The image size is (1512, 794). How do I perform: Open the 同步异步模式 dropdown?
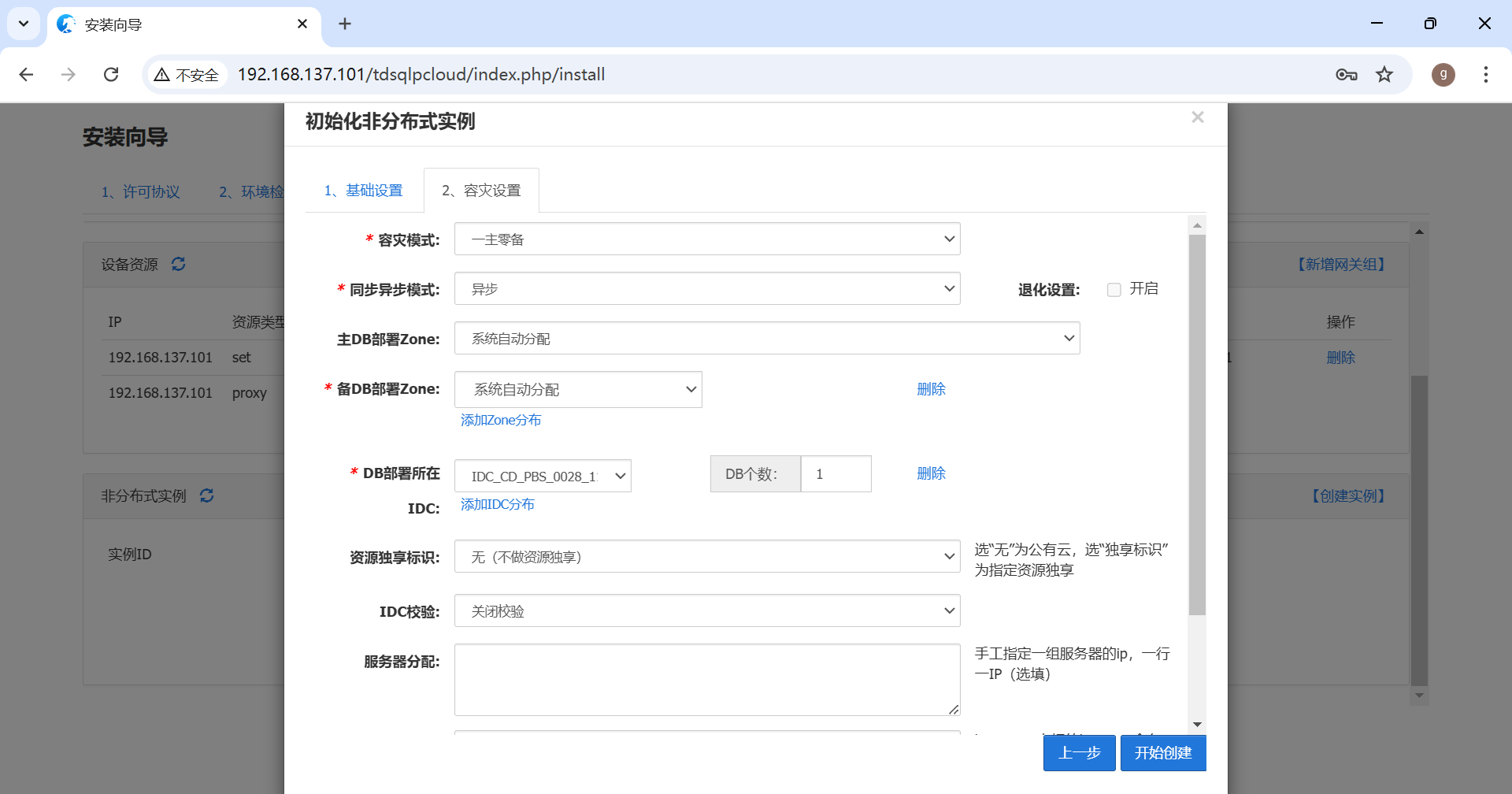707,288
